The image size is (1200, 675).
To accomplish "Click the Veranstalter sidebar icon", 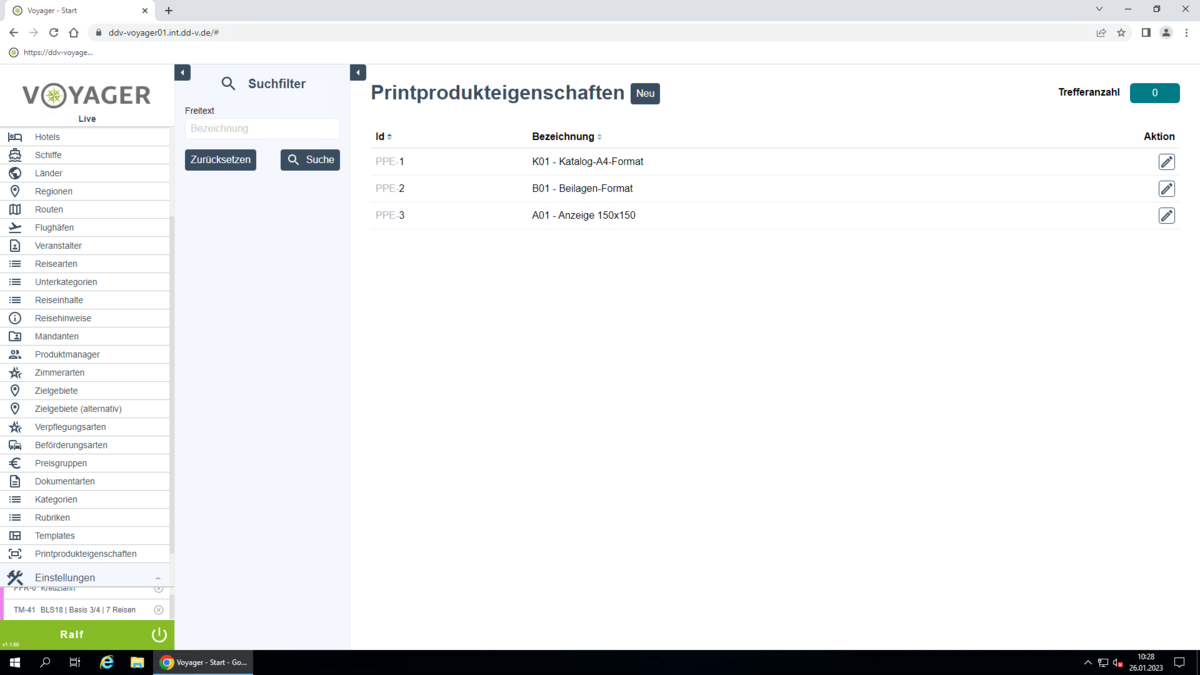I will pyautogui.click(x=15, y=246).
